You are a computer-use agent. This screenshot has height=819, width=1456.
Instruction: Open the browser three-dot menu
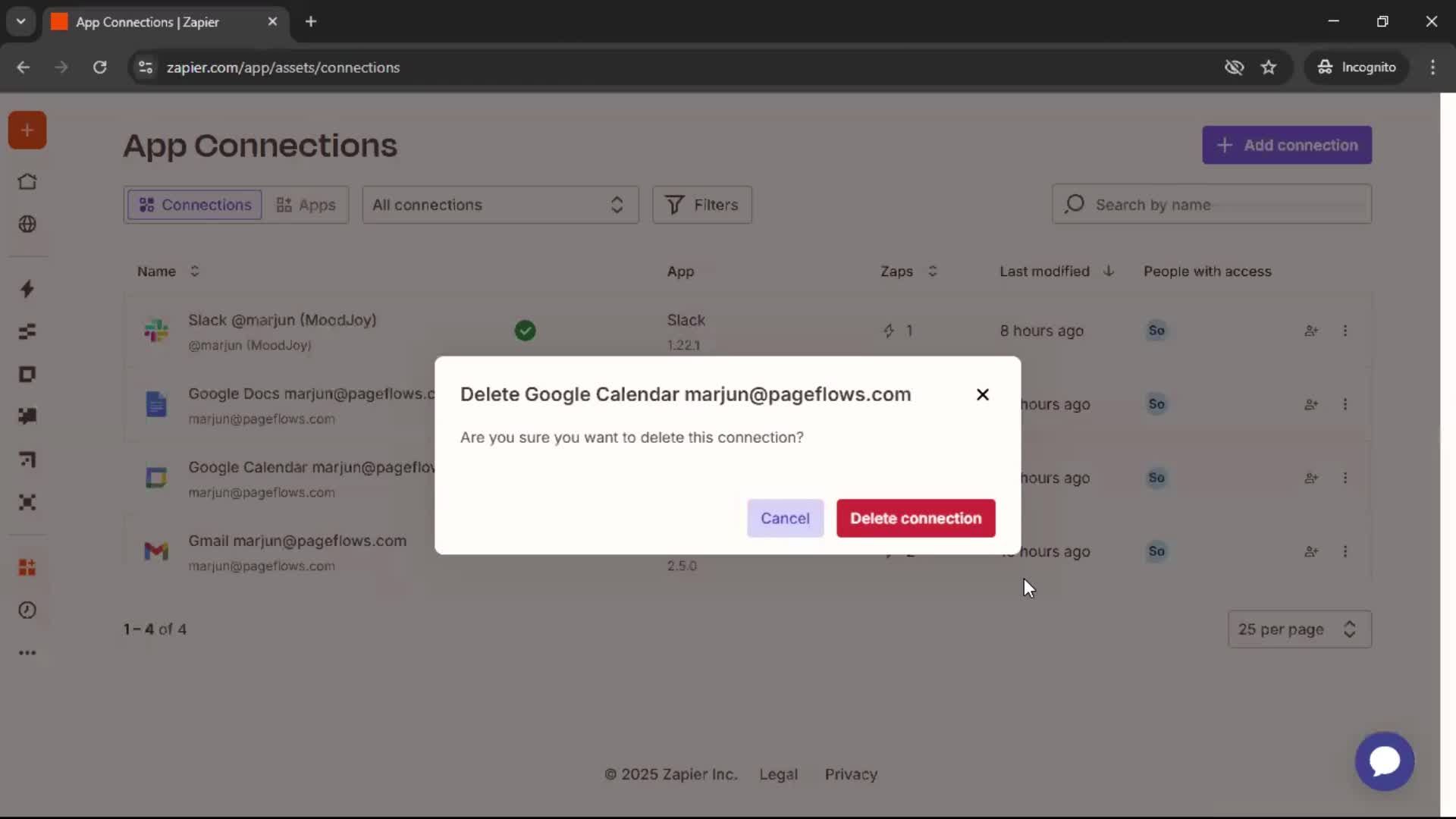point(1432,67)
